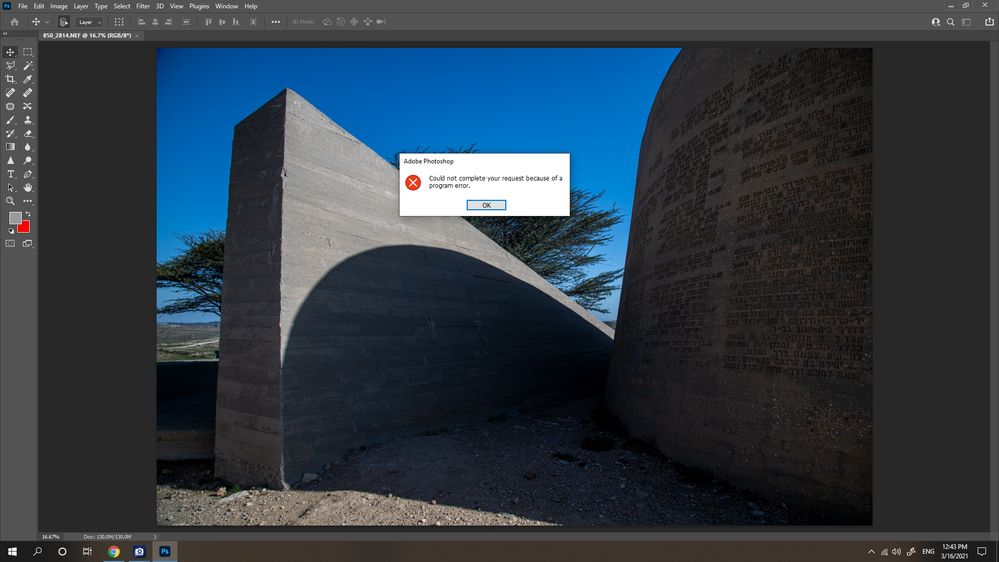Open the Move tool preset picker arrow
The image size is (999, 562).
tap(46, 22)
